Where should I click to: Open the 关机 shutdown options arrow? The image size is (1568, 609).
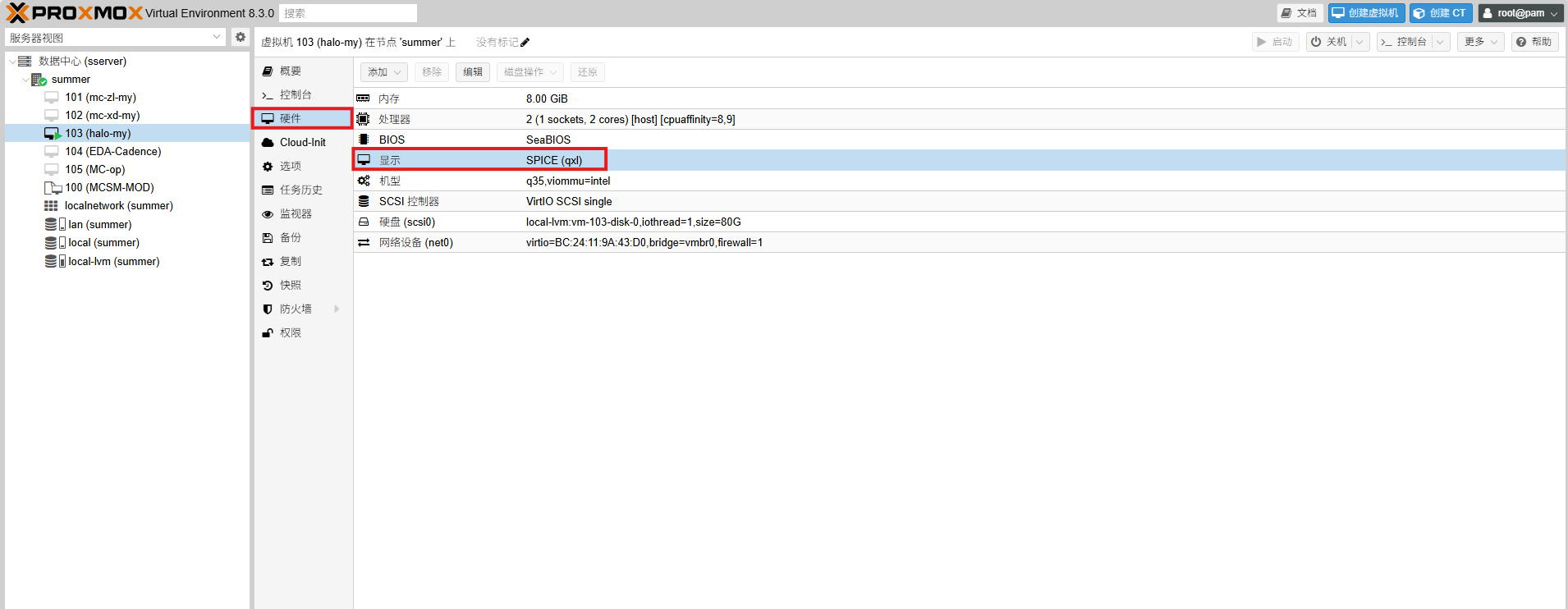(1359, 42)
